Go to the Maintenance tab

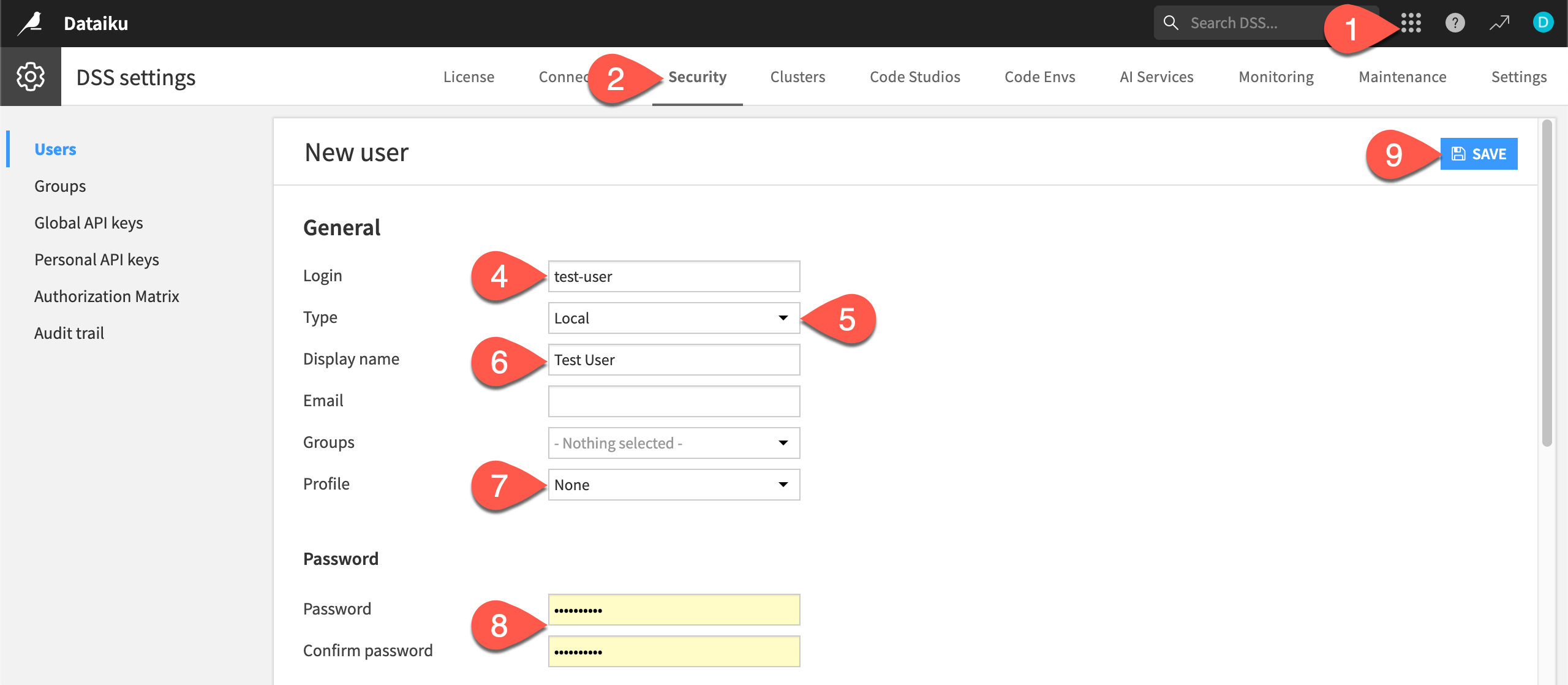tap(1403, 77)
